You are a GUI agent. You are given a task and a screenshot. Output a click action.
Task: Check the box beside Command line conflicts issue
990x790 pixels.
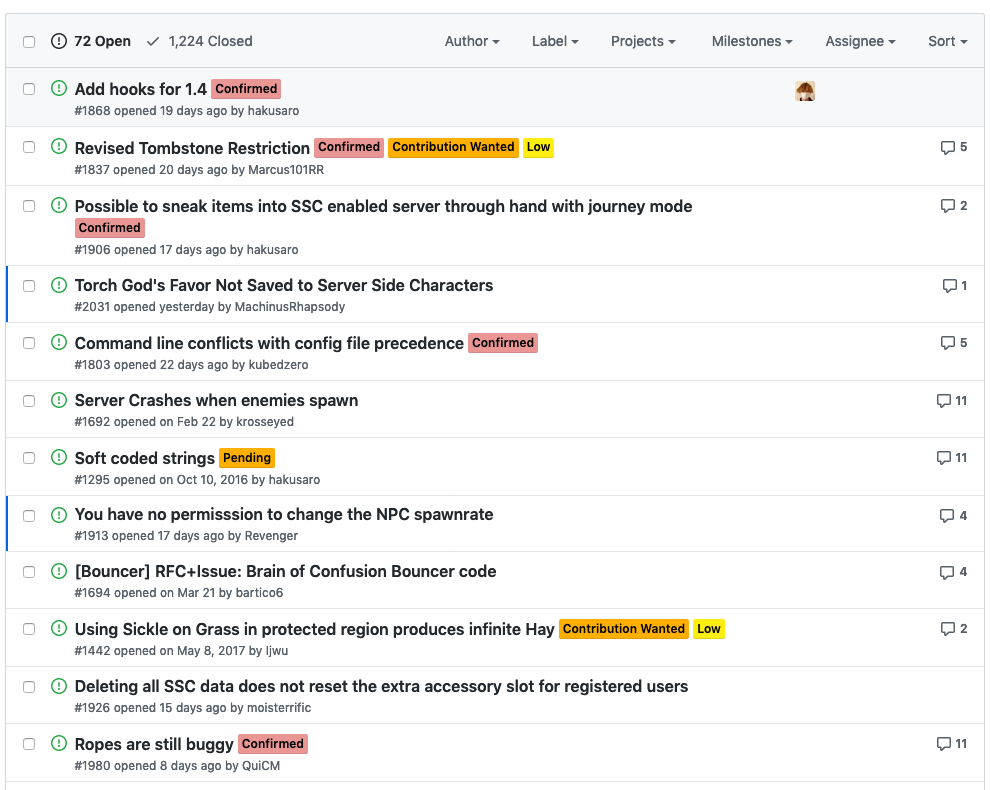[29, 342]
